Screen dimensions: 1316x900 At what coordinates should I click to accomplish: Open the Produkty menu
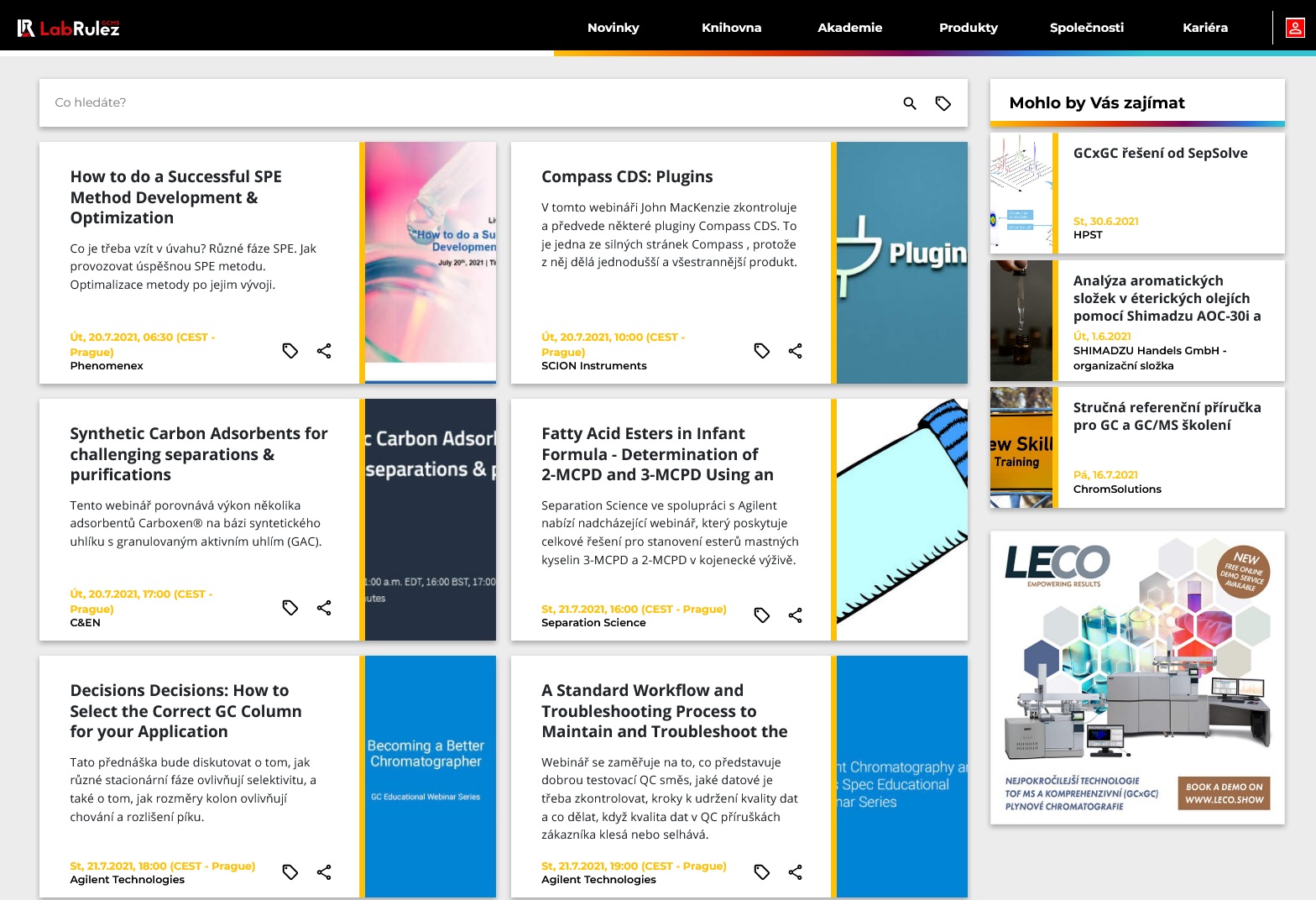coord(969,28)
